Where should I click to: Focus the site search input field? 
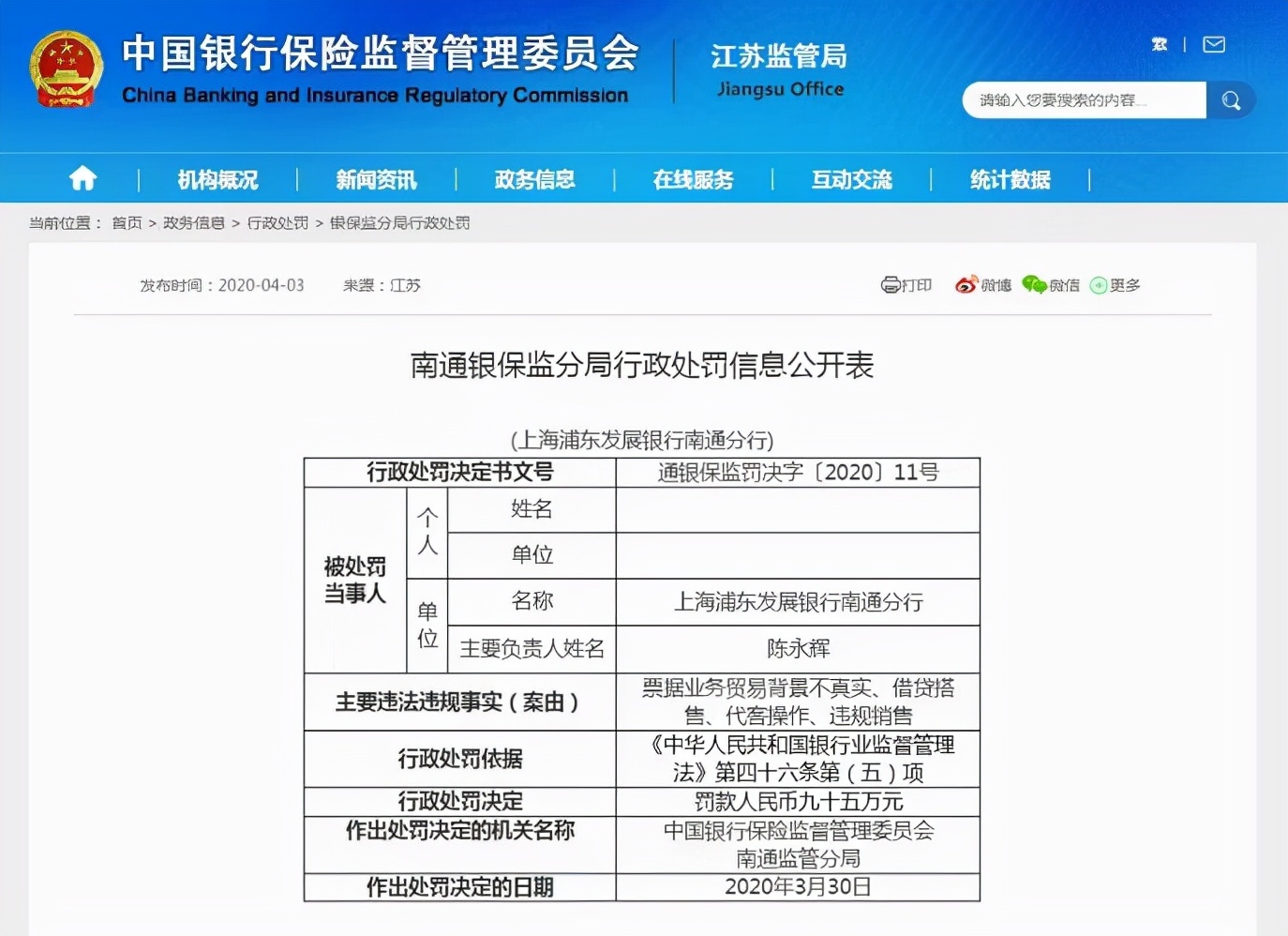1084,100
